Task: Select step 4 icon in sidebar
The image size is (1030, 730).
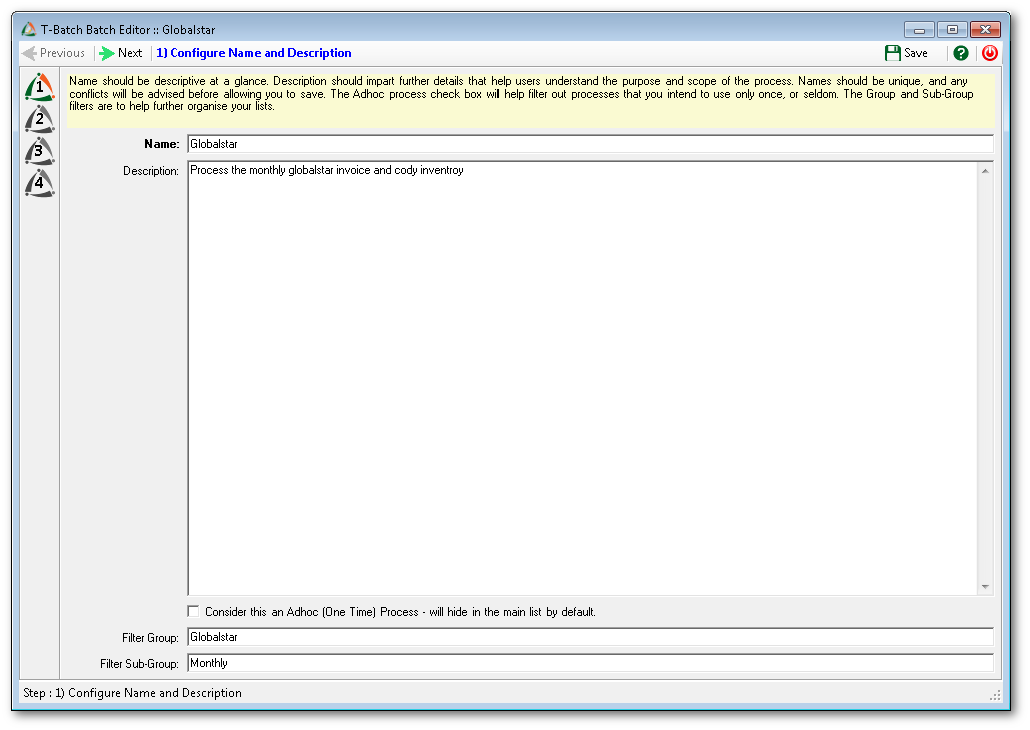Action: coord(39,183)
